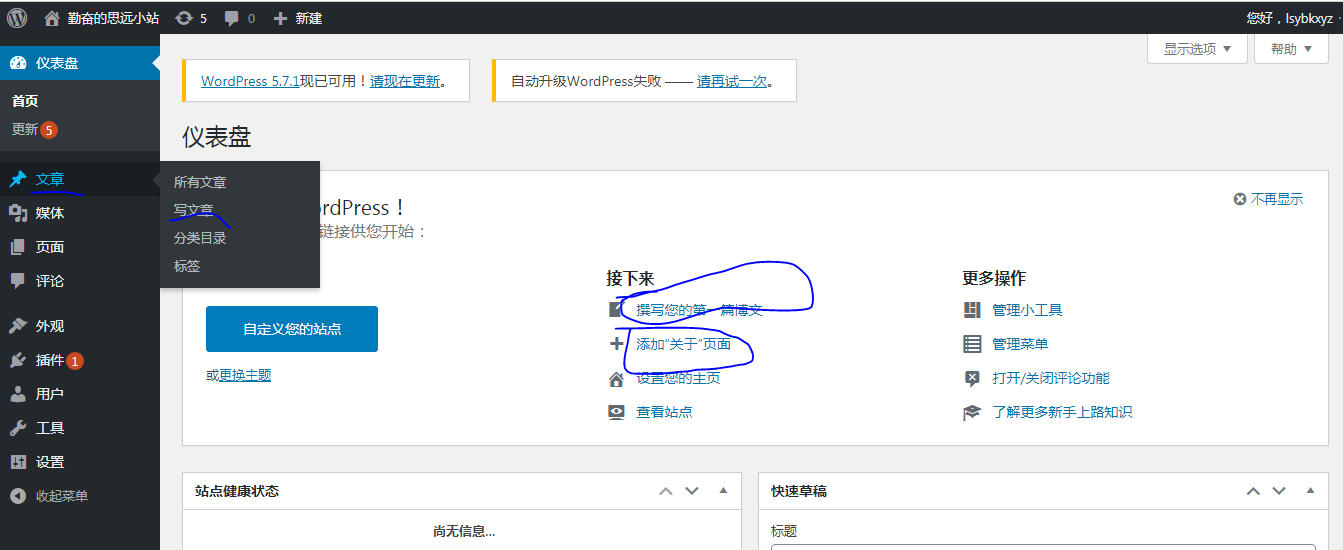Click the edit icon beside 撰写您的第一篇博文
The image size is (1343, 550).
(x=616, y=310)
